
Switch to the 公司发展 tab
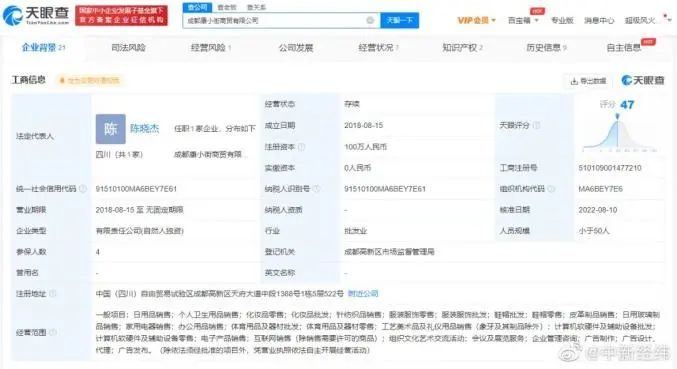coord(296,47)
